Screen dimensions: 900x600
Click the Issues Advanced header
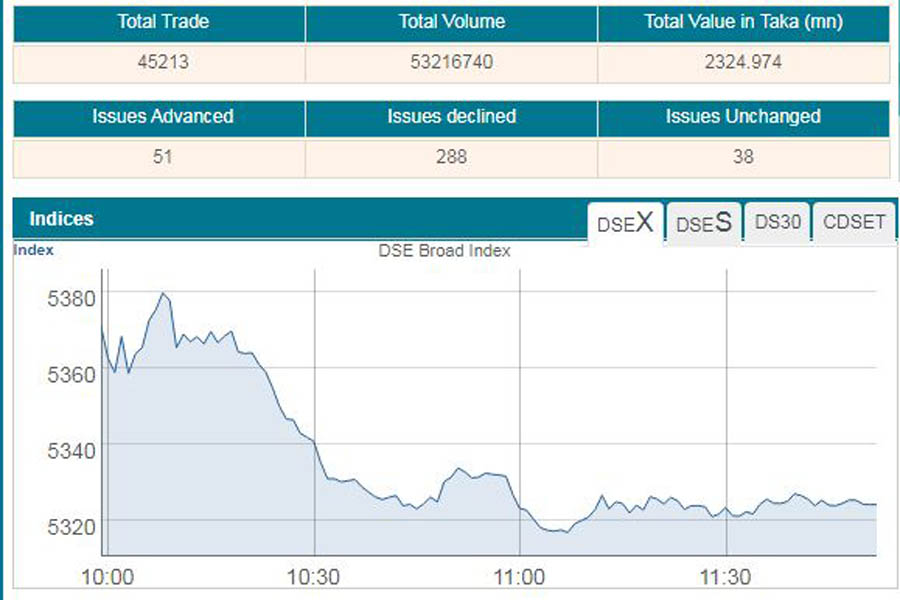[159, 117]
